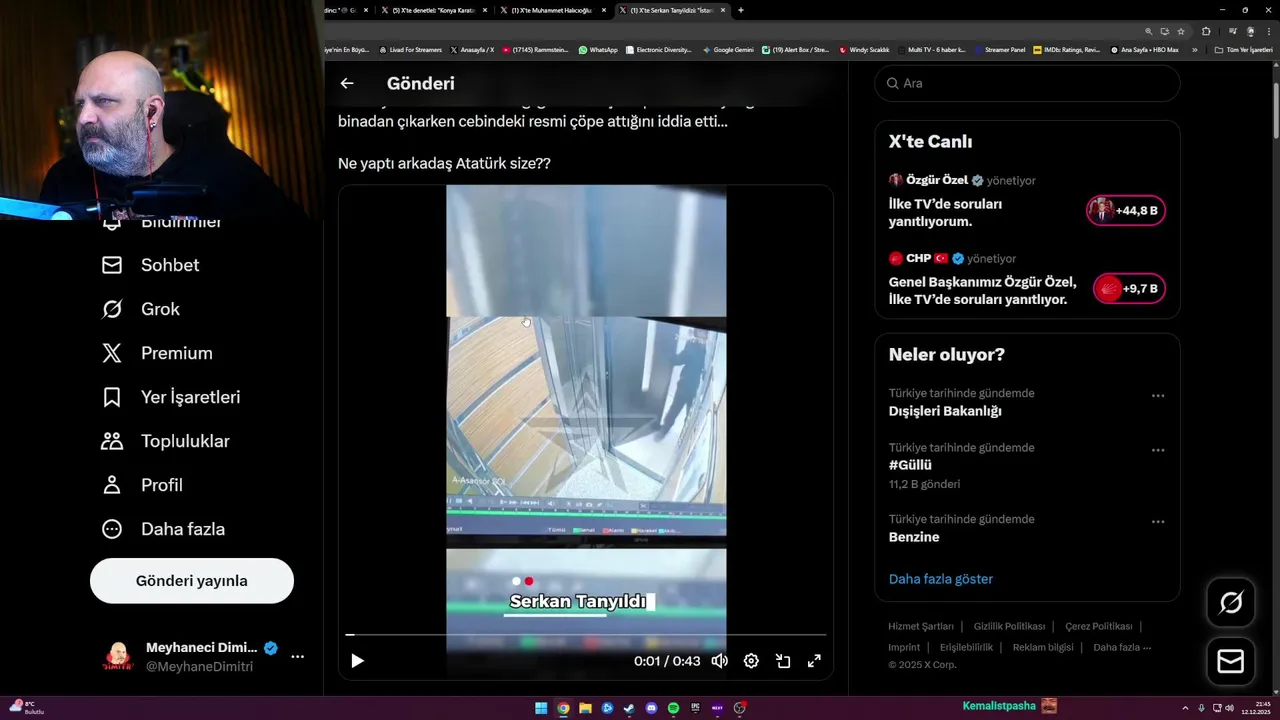Open the #Güllü trending topic
This screenshot has width=1280, height=720.
(x=910, y=465)
